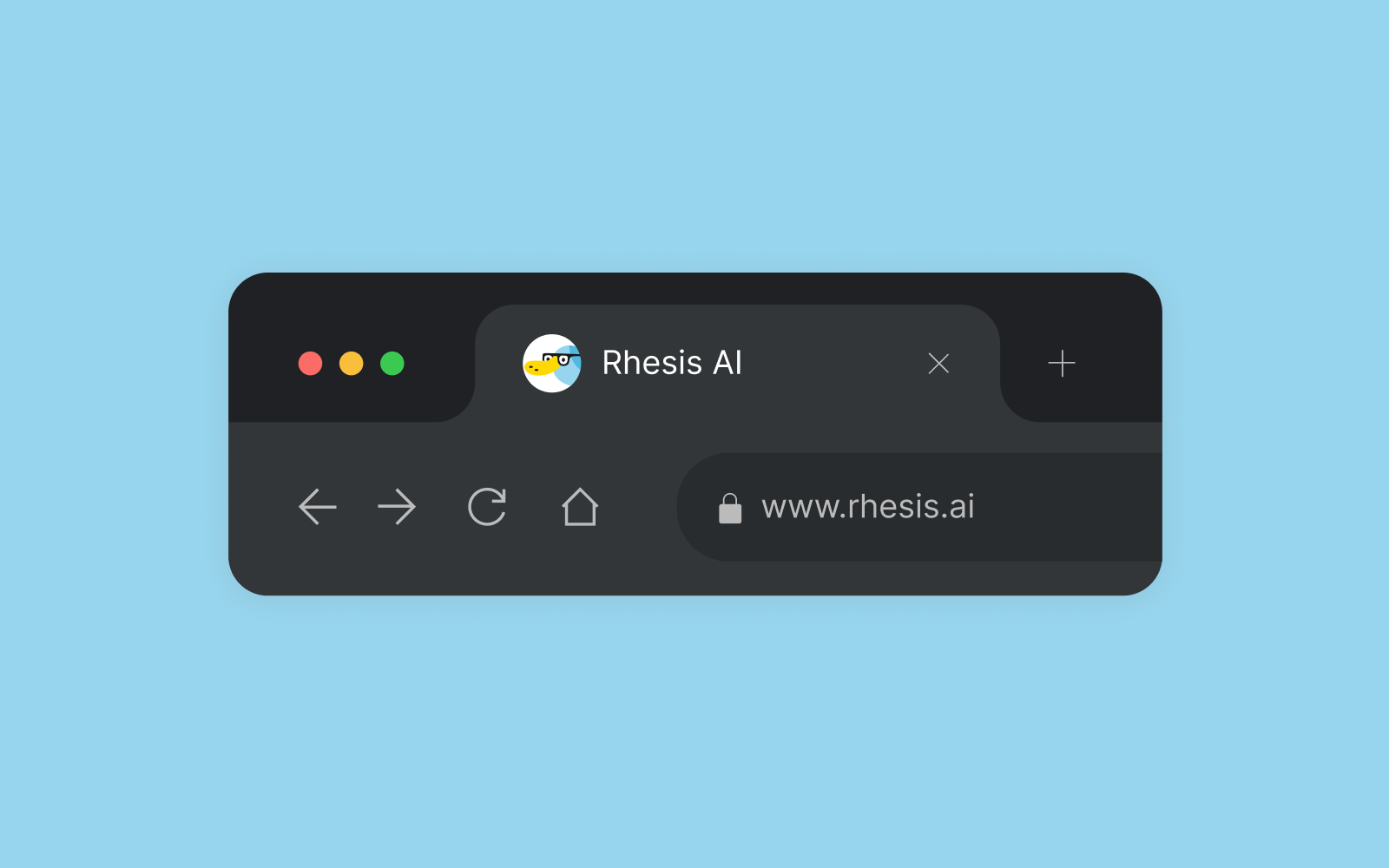Open a new tab with plus icon

(x=1061, y=363)
